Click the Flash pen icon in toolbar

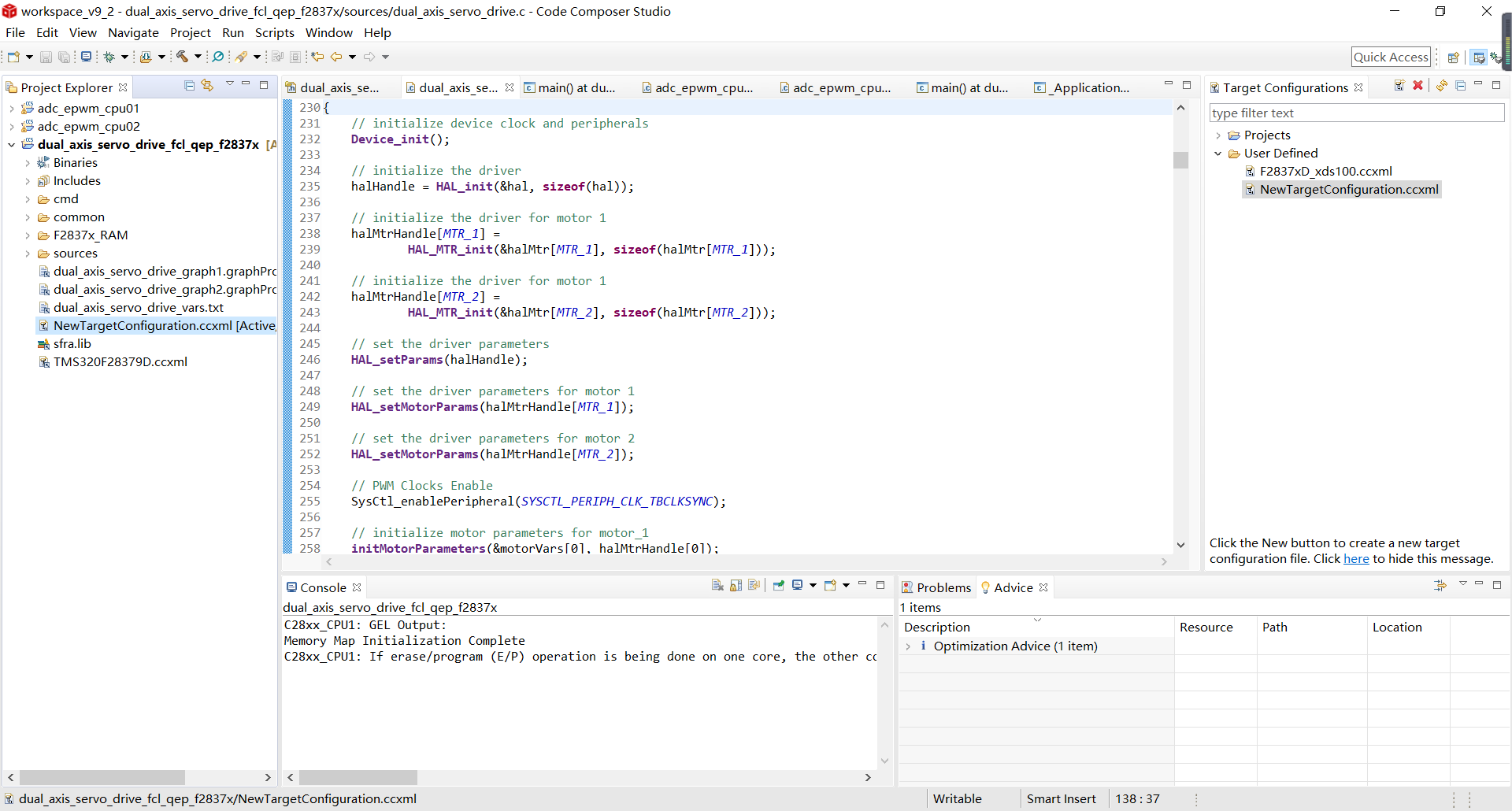[242, 57]
